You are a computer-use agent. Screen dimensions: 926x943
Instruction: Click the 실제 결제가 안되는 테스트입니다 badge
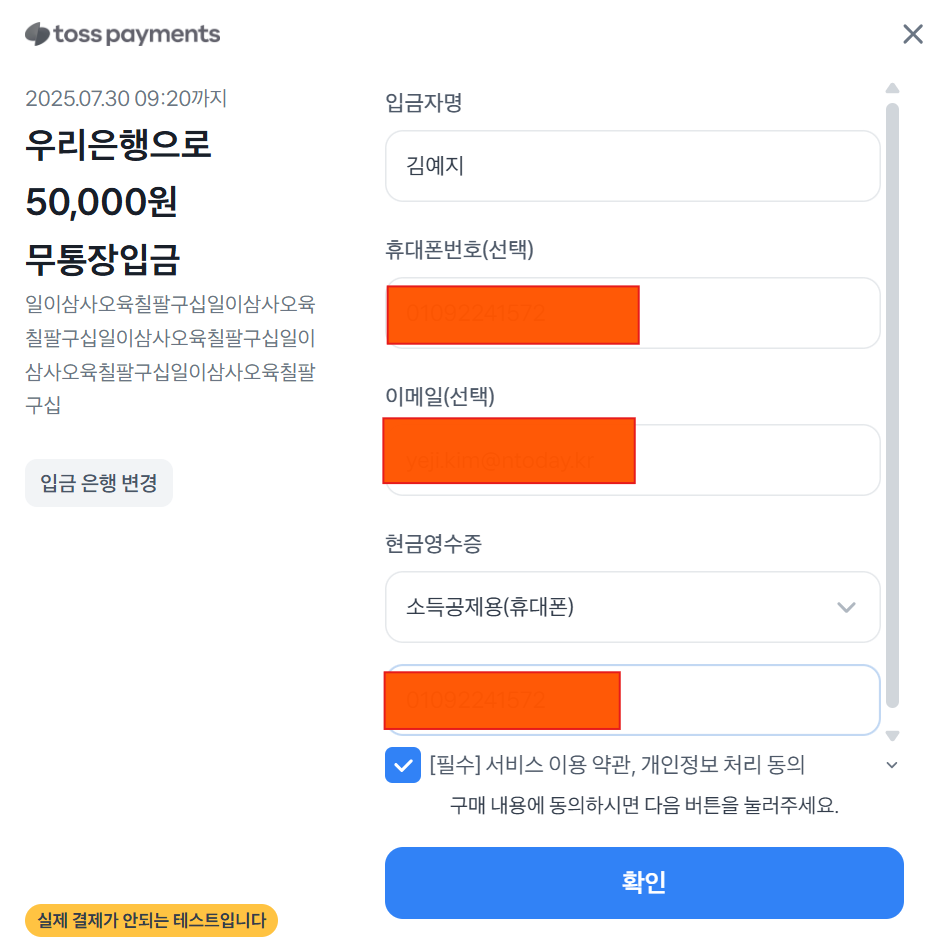[x=152, y=920]
